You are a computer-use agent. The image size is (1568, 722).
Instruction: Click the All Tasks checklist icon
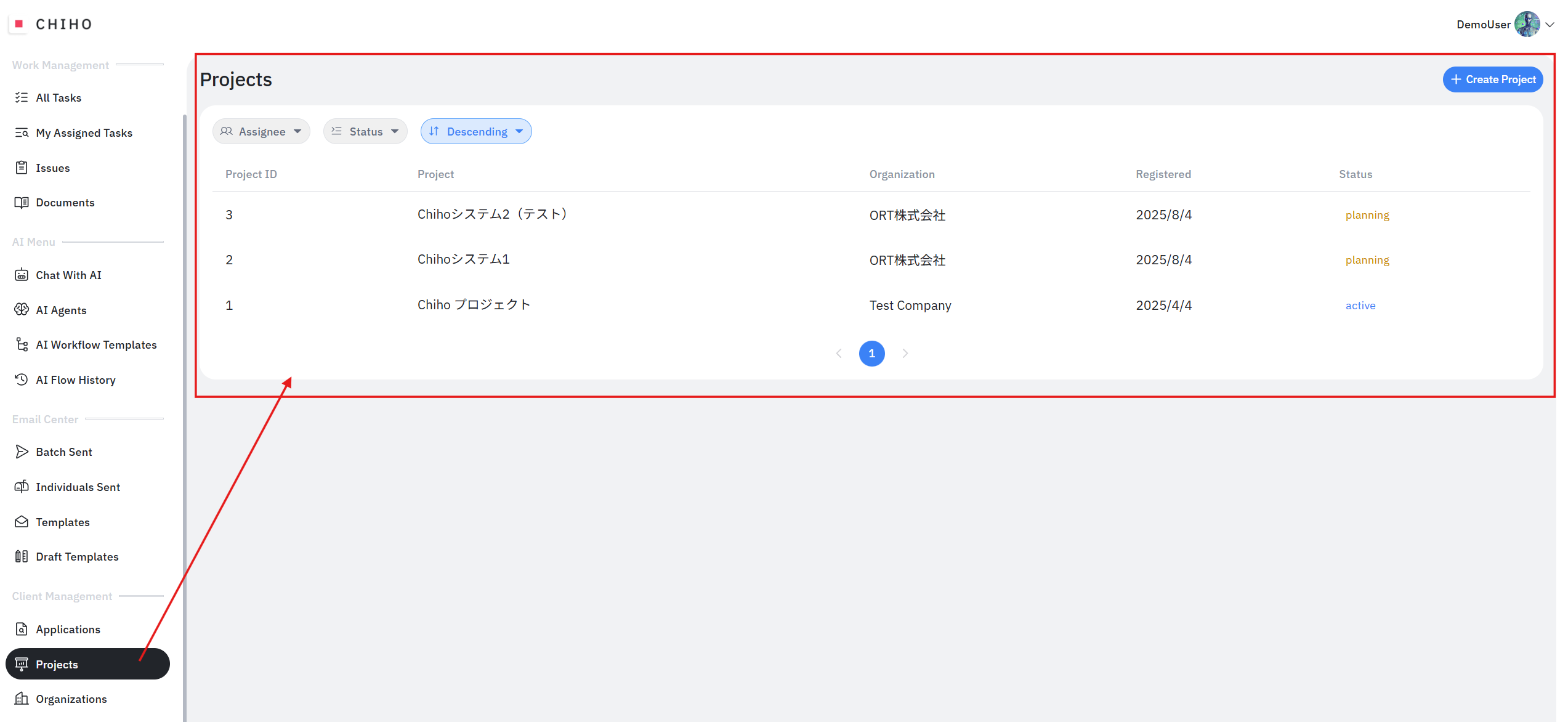(x=22, y=97)
